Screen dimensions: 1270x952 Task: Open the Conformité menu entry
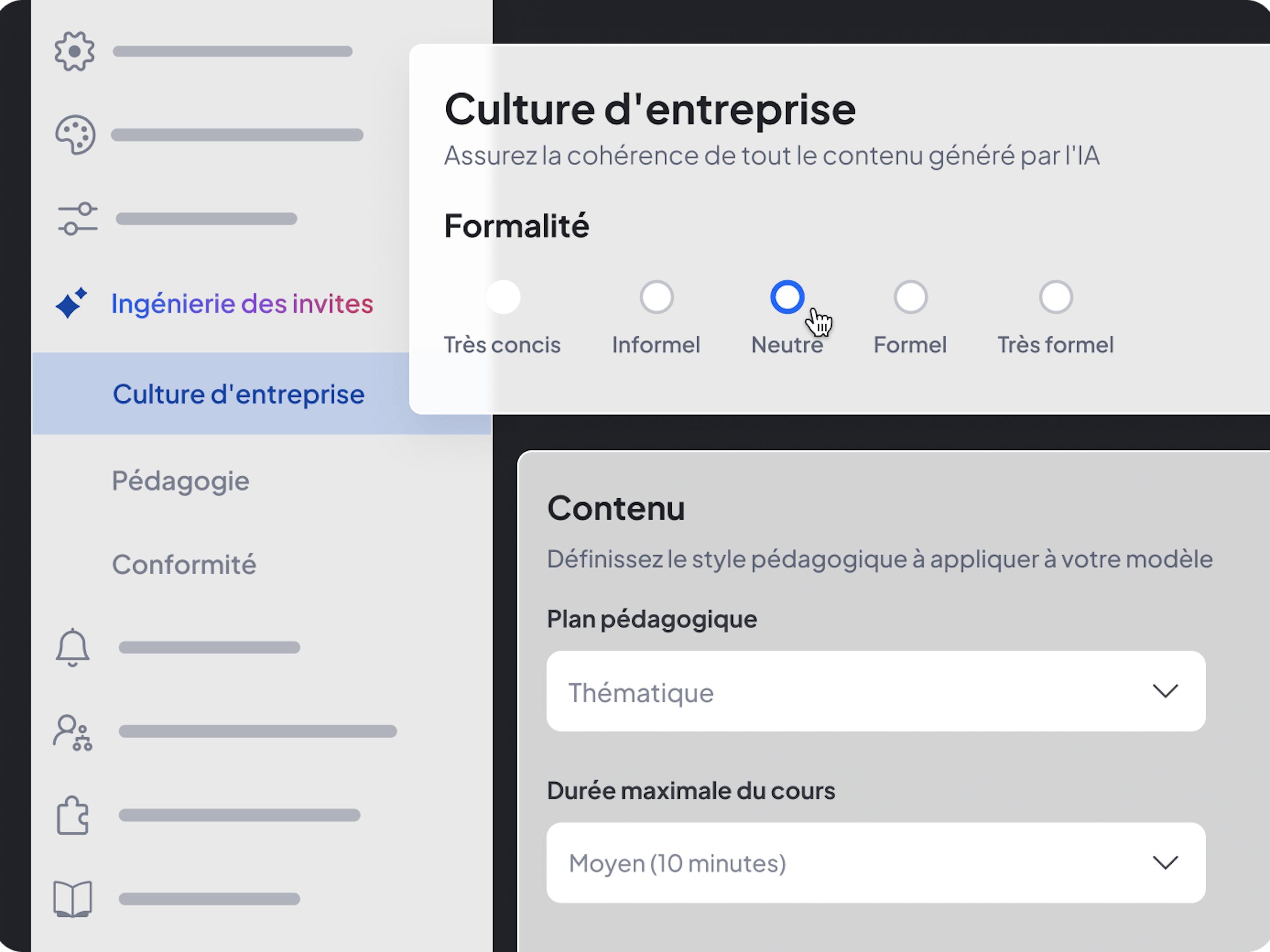pos(184,564)
